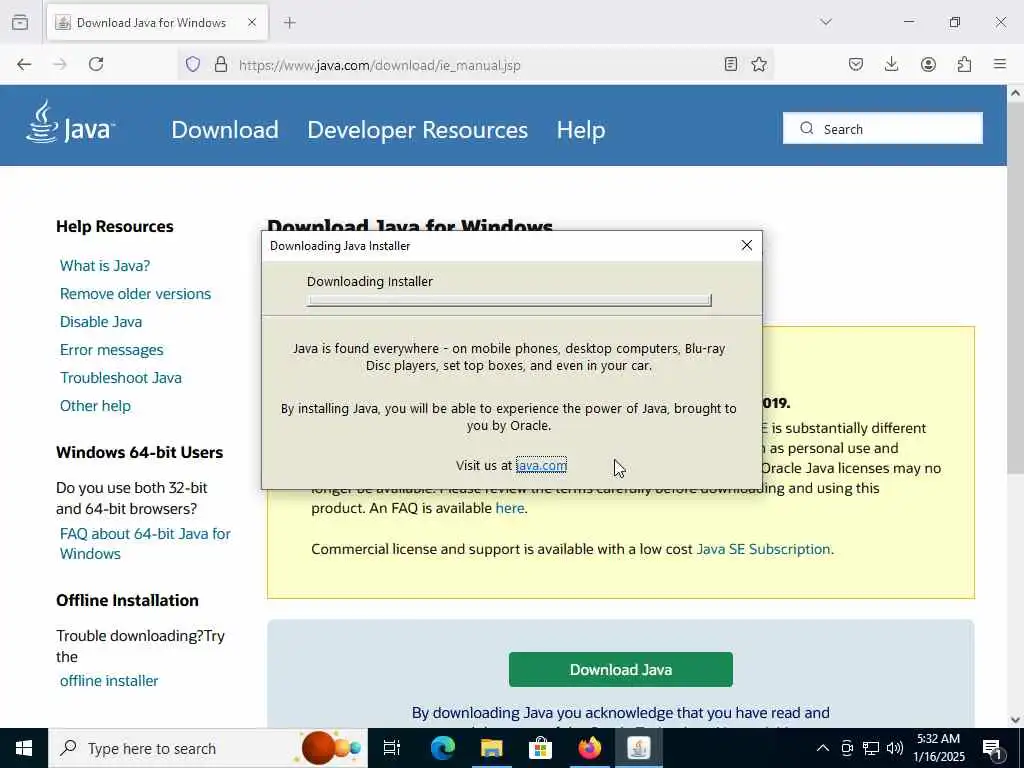Open FAQ about 64-bit Java link
This screenshot has width=1024, height=768.
point(145,543)
